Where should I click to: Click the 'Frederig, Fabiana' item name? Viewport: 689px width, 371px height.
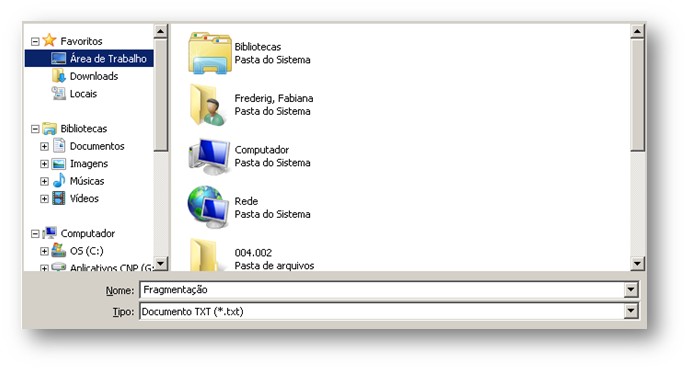tap(274, 98)
